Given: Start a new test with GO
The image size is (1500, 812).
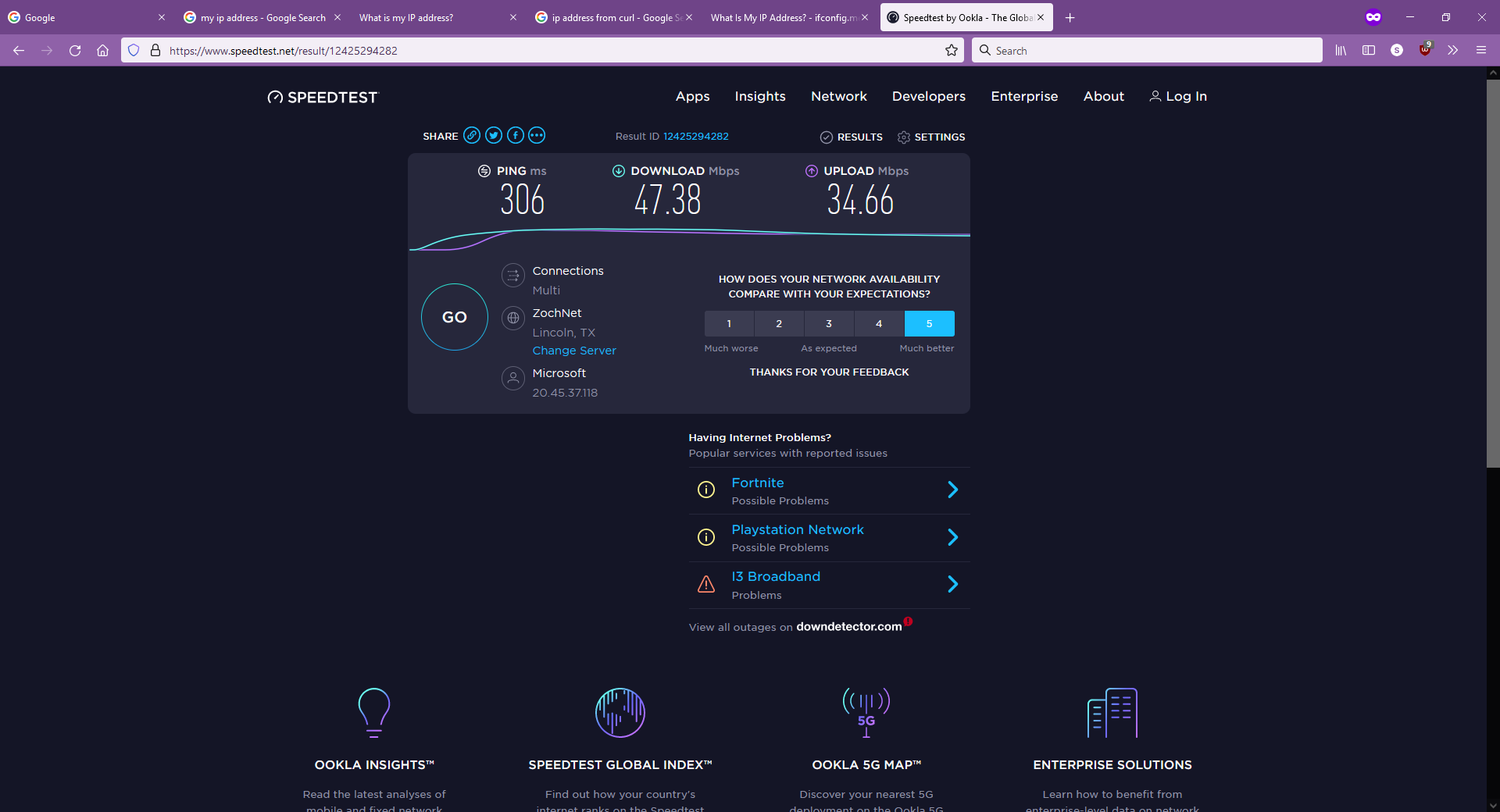Looking at the screenshot, I should point(455,317).
